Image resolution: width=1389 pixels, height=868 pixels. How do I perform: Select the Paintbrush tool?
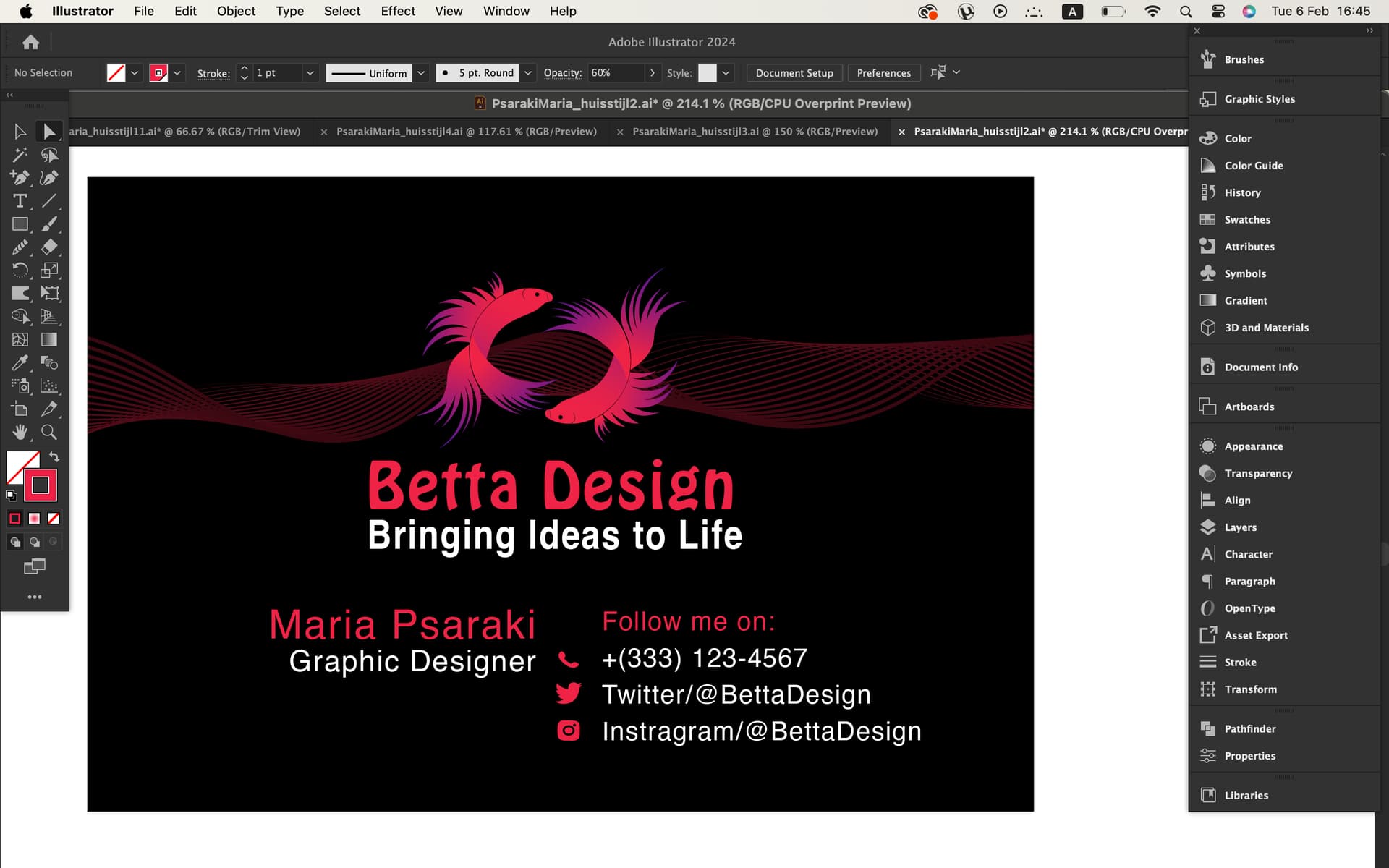pos(49,224)
